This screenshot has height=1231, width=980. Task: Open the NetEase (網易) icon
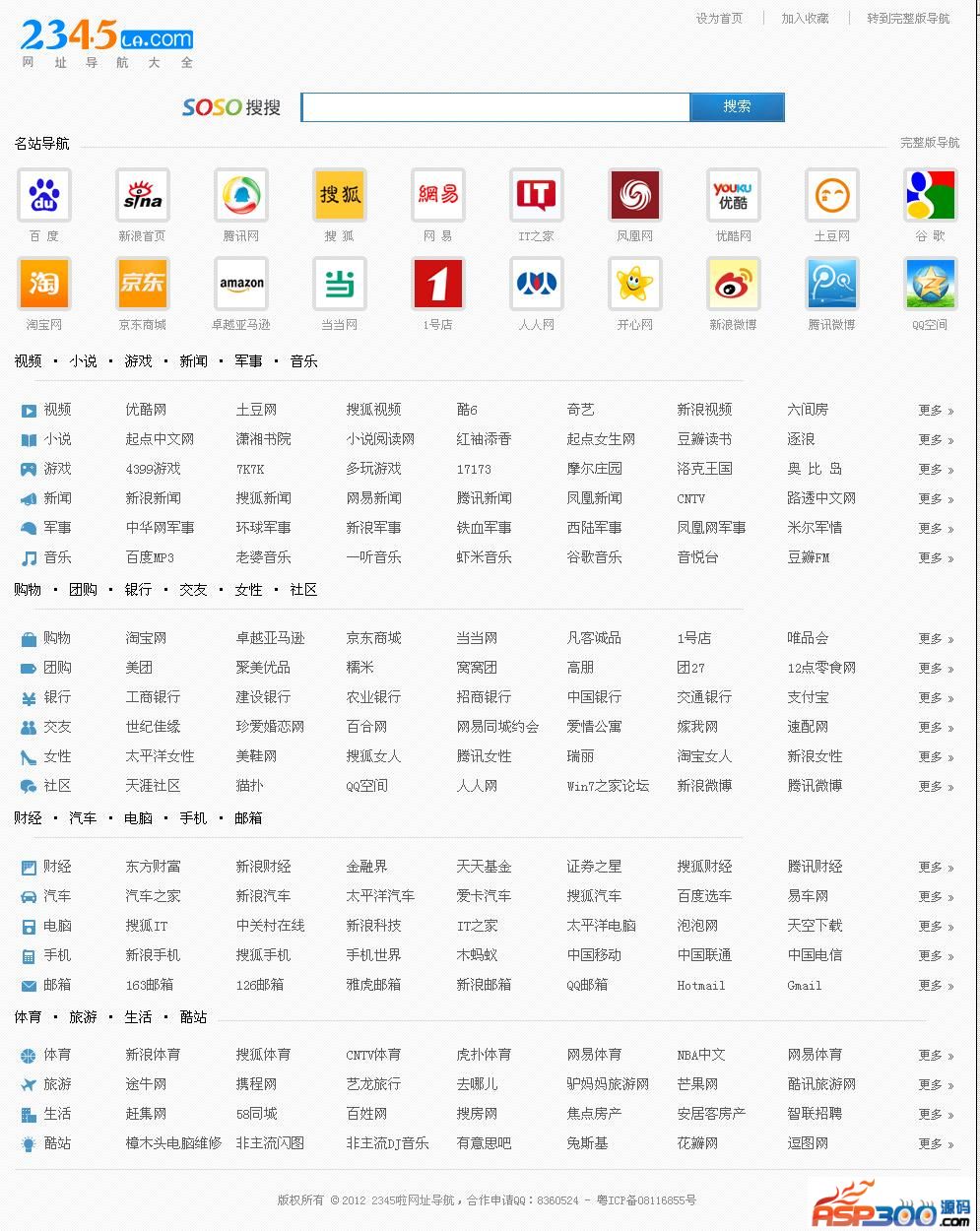438,195
